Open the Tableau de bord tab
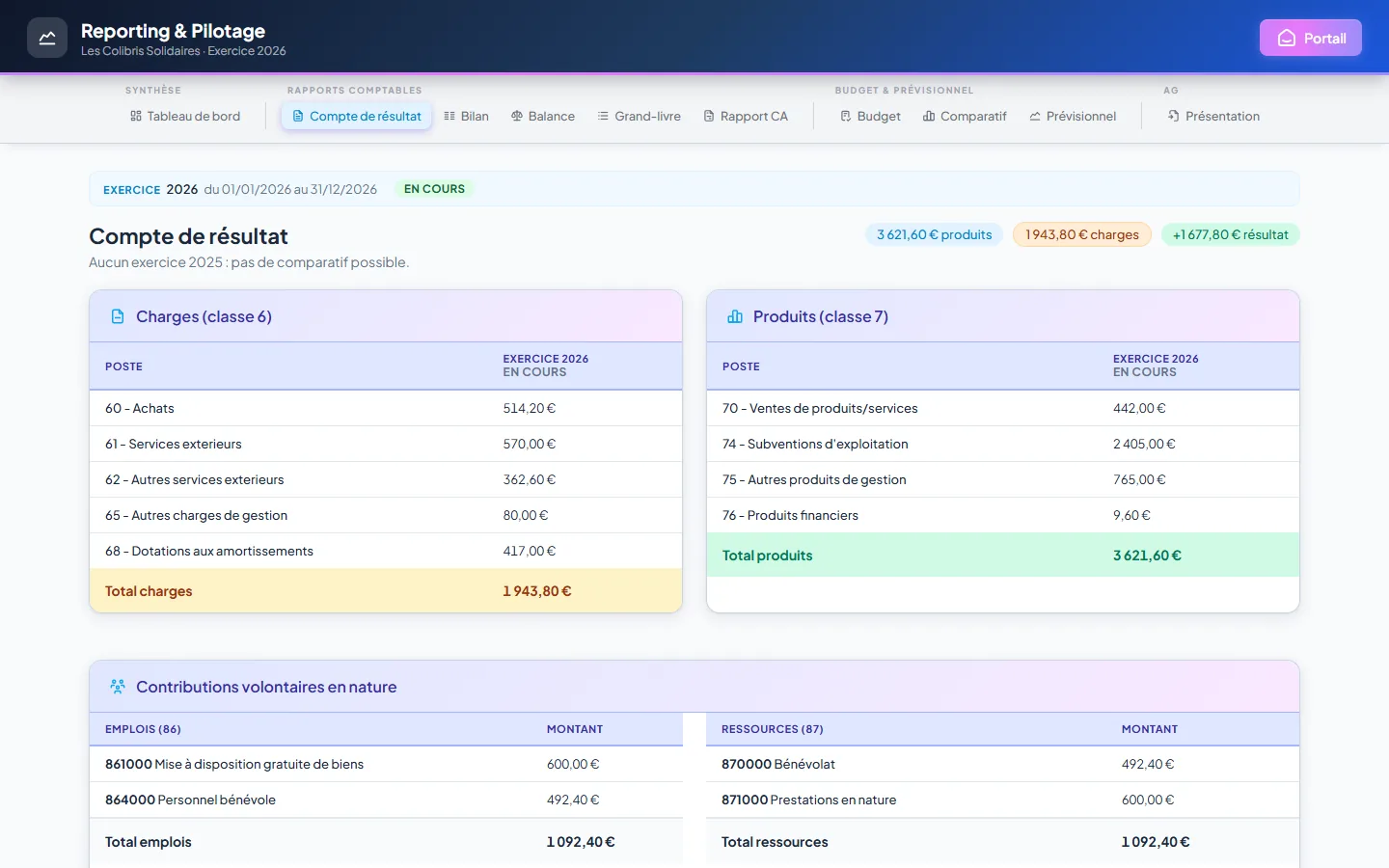The image size is (1389, 868). coord(185,117)
